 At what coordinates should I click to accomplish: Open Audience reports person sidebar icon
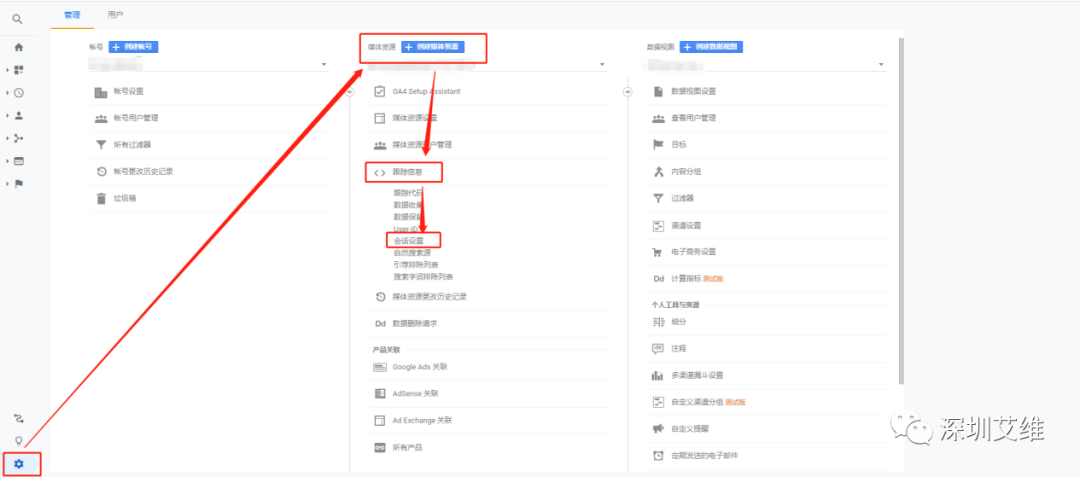[19, 116]
